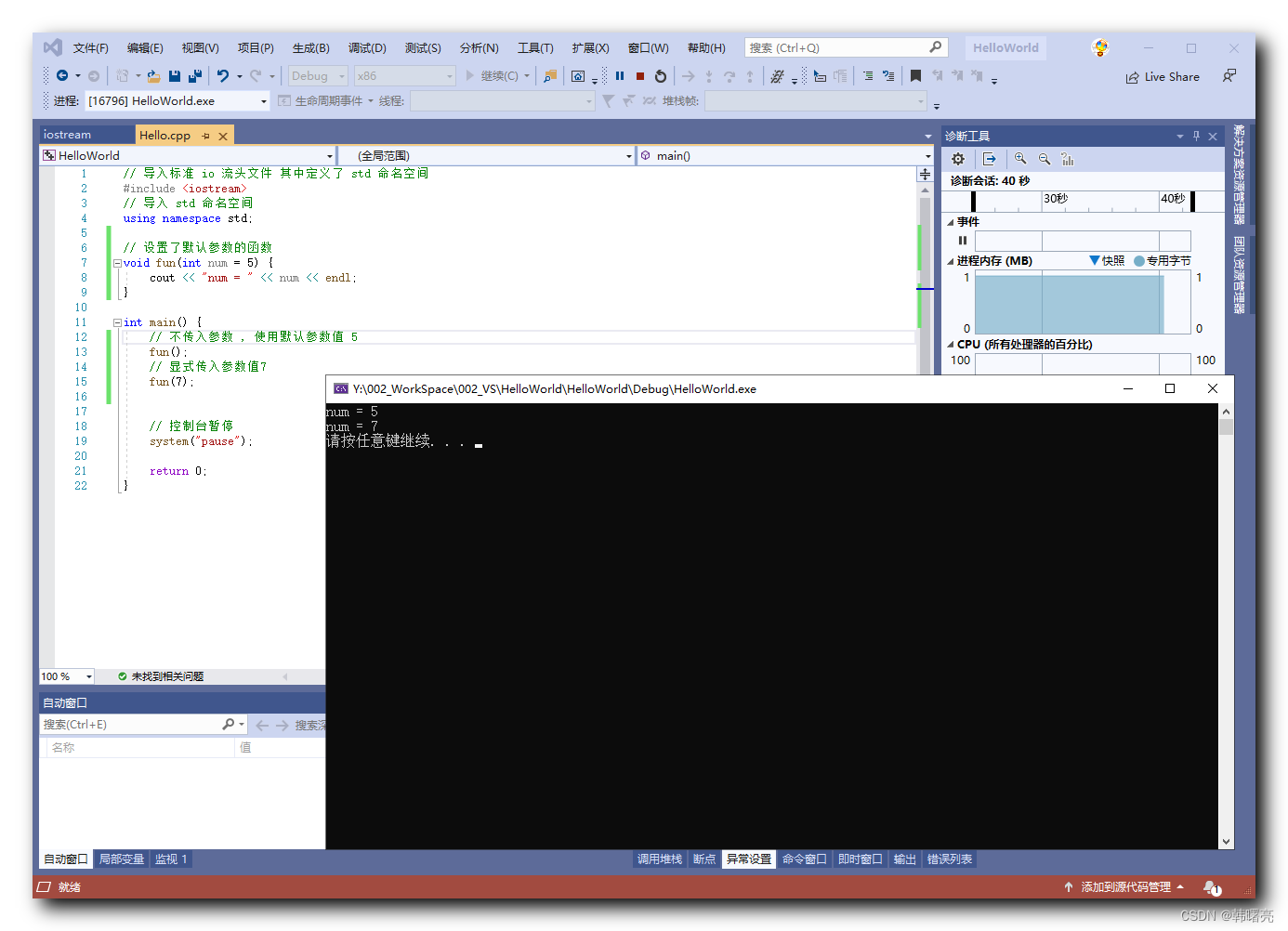
Task: Open the 调试(D) menu
Action: [x=366, y=47]
